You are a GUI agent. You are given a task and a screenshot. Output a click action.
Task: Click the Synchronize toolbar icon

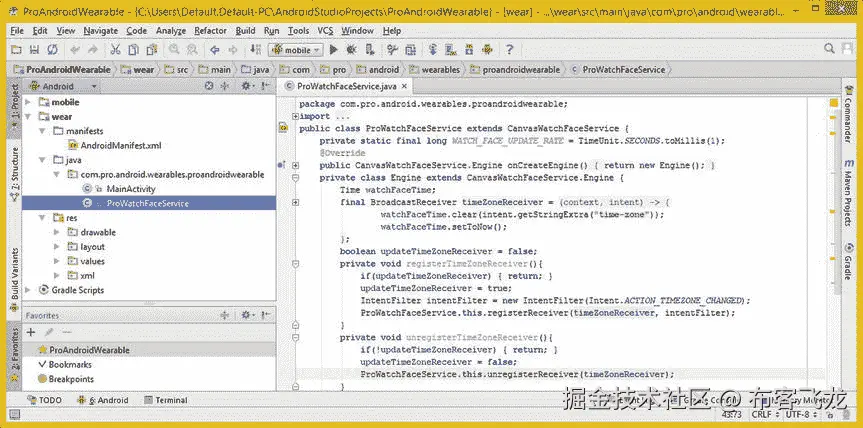tap(52, 50)
